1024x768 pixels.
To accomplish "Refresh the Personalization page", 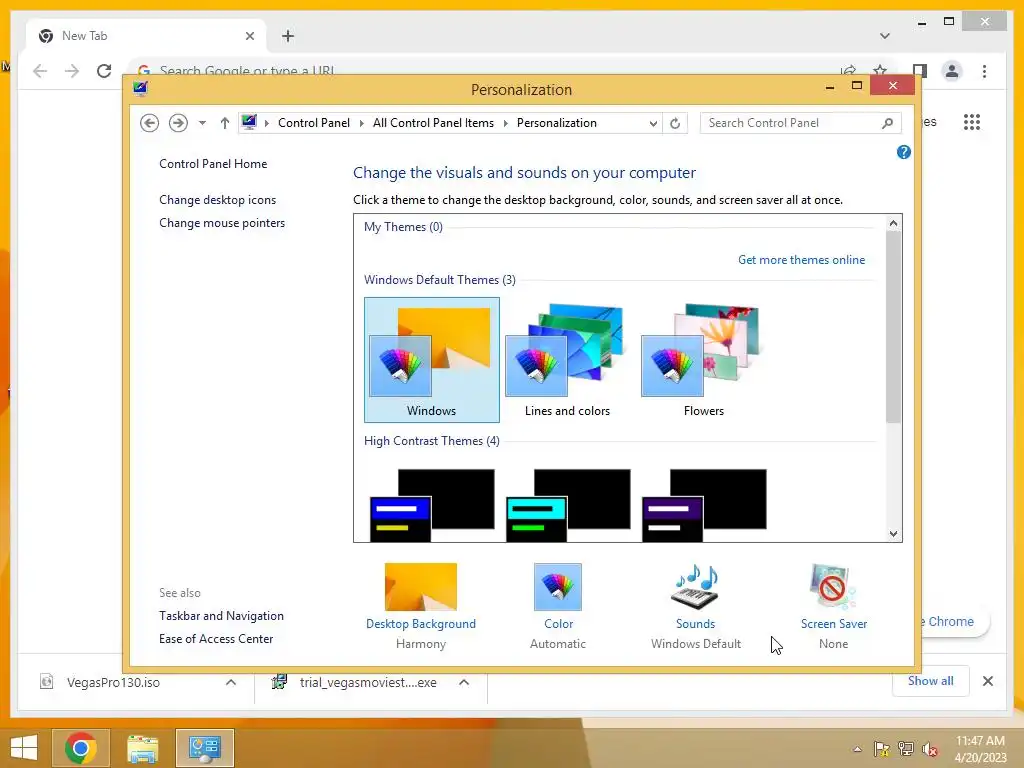I will click(x=675, y=123).
